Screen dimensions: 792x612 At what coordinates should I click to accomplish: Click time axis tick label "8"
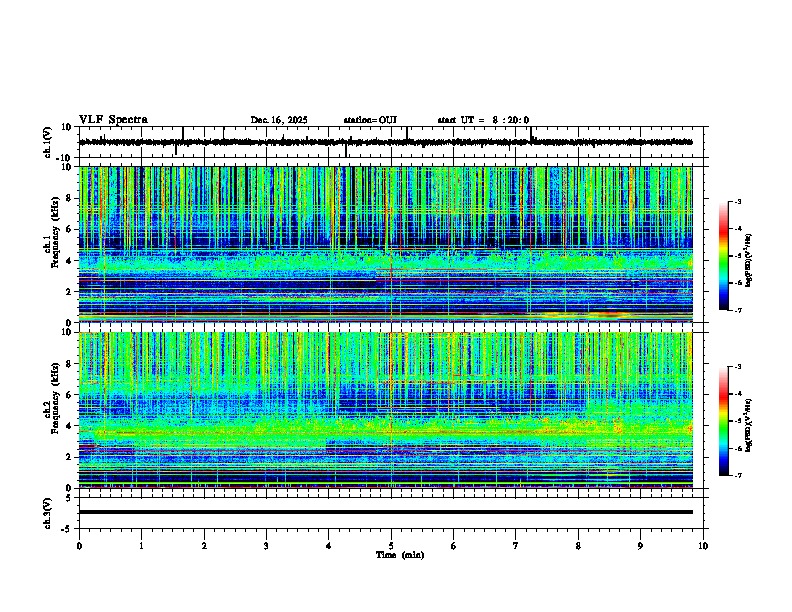578,546
